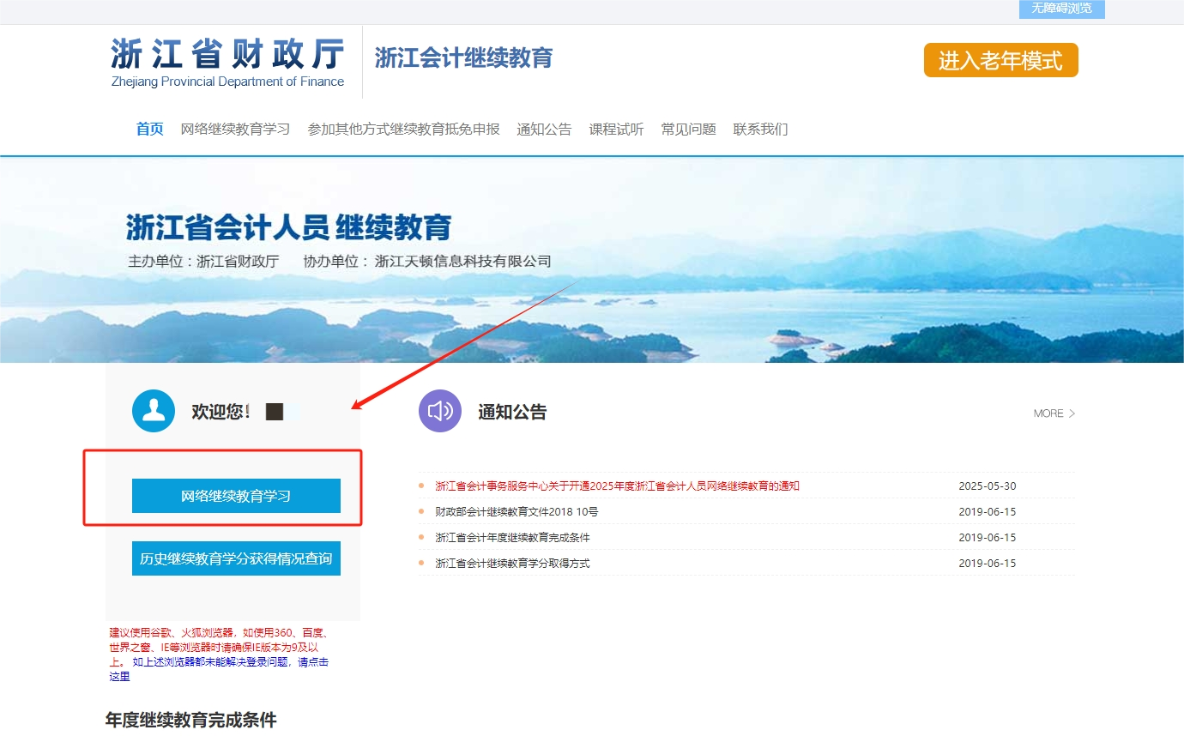
Task: Switch to the 常见问题 tab
Action: [x=687, y=129]
